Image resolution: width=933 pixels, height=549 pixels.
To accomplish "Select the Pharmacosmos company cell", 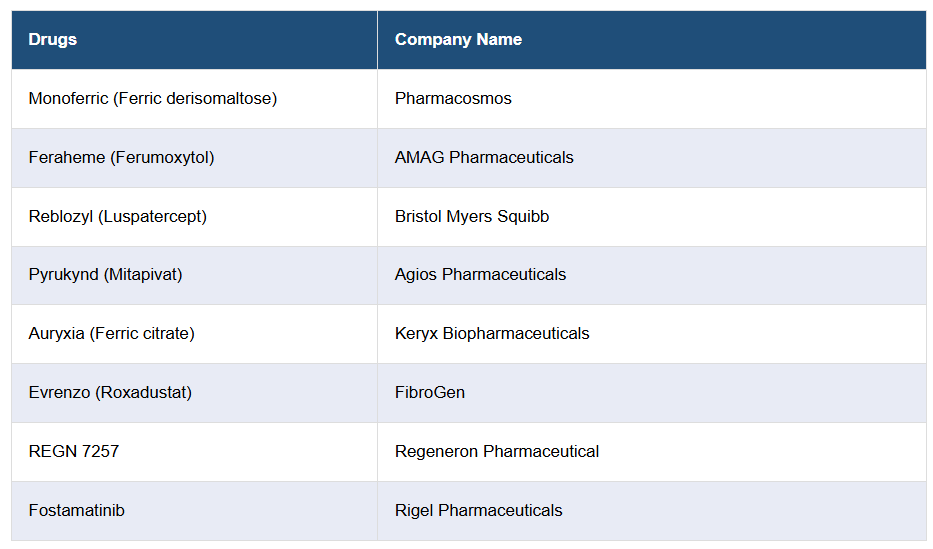I will tap(453, 99).
